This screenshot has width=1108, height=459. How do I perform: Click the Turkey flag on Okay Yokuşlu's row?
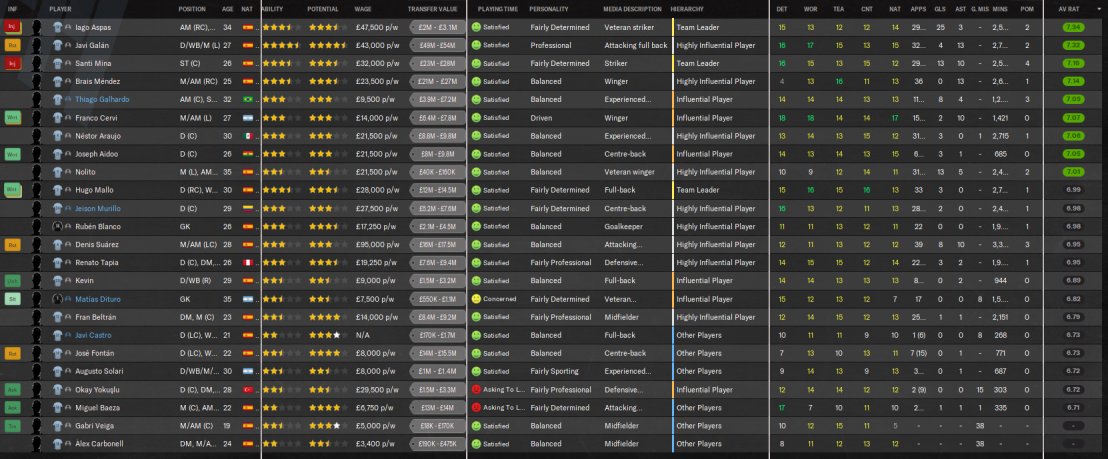tap(247, 389)
